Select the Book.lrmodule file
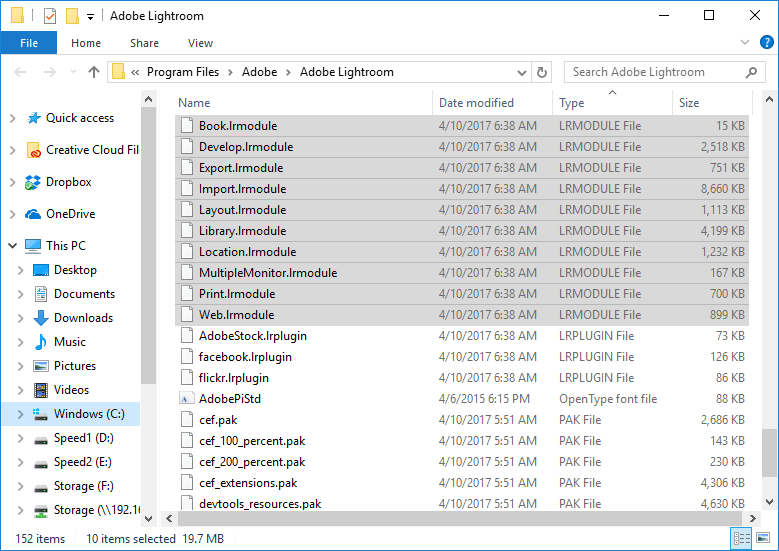 click(x=462, y=126)
